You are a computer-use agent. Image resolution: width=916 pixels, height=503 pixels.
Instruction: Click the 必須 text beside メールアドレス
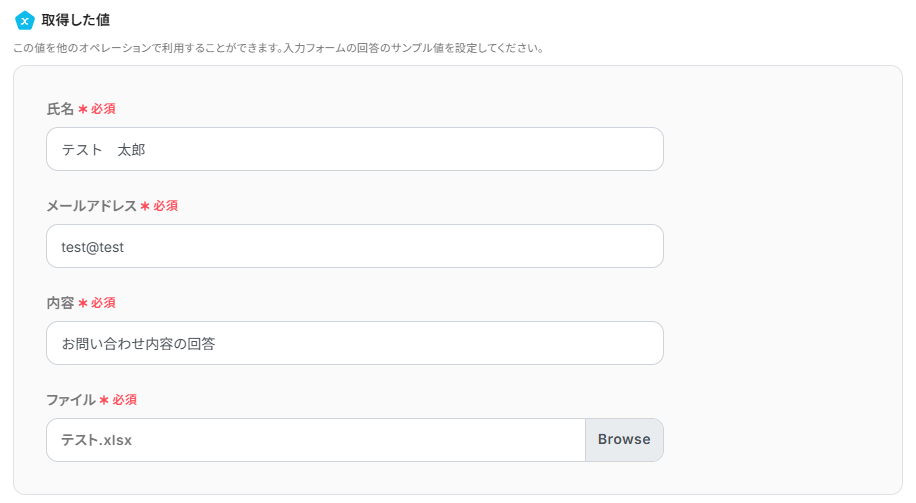click(x=166, y=206)
